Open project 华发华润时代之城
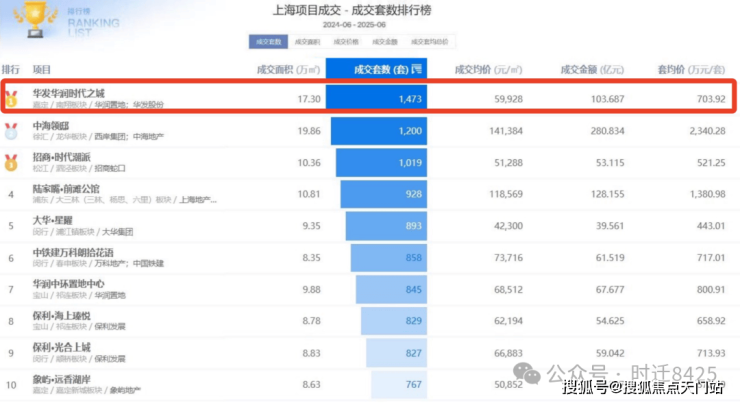This screenshot has height=403, width=740. point(75,92)
